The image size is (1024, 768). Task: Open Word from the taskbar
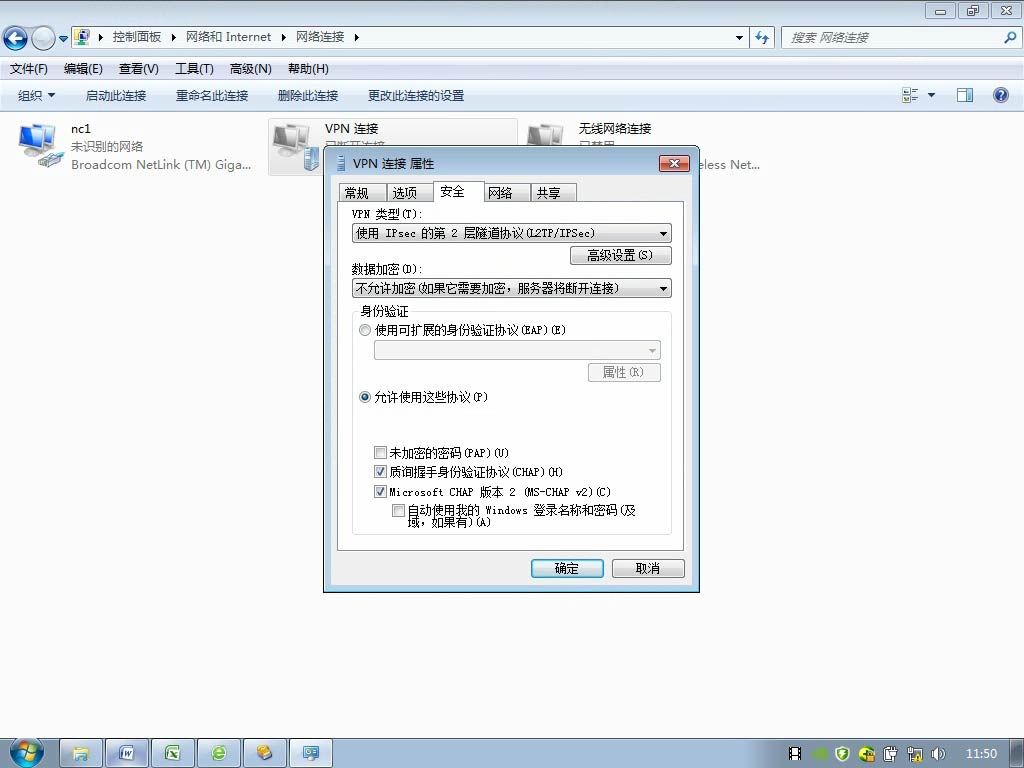[x=127, y=754]
